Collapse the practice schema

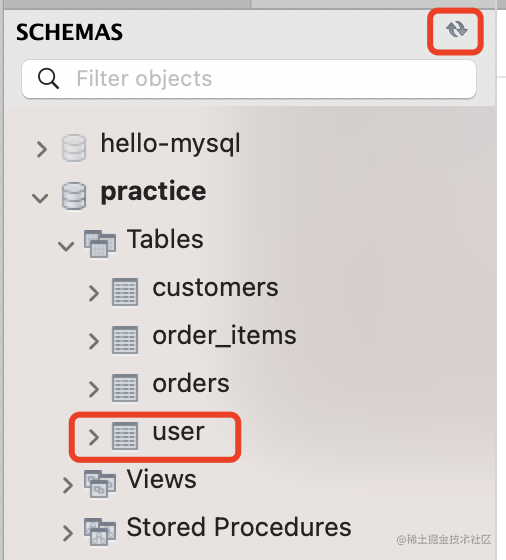tap(40, 198)
